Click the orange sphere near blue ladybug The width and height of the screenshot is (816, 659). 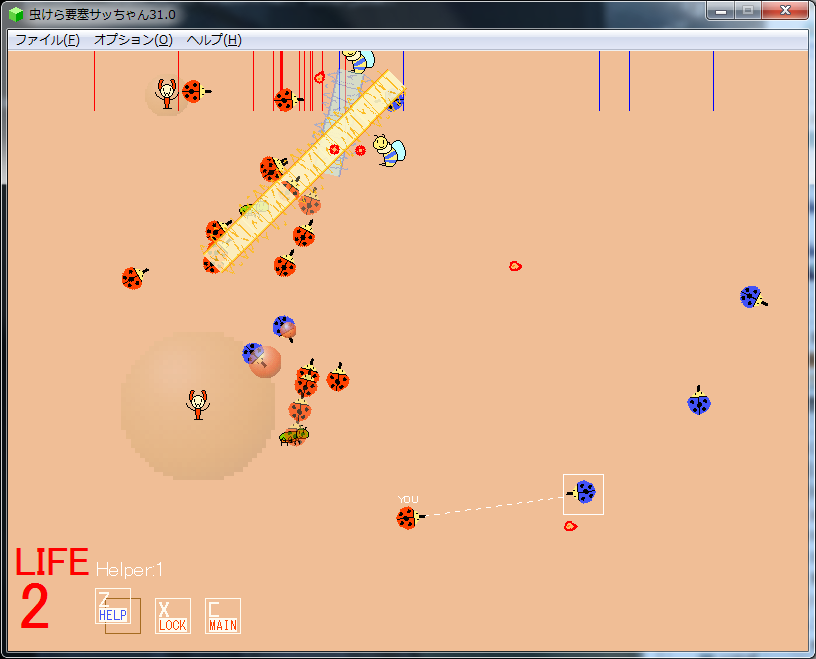pos(265,362)
